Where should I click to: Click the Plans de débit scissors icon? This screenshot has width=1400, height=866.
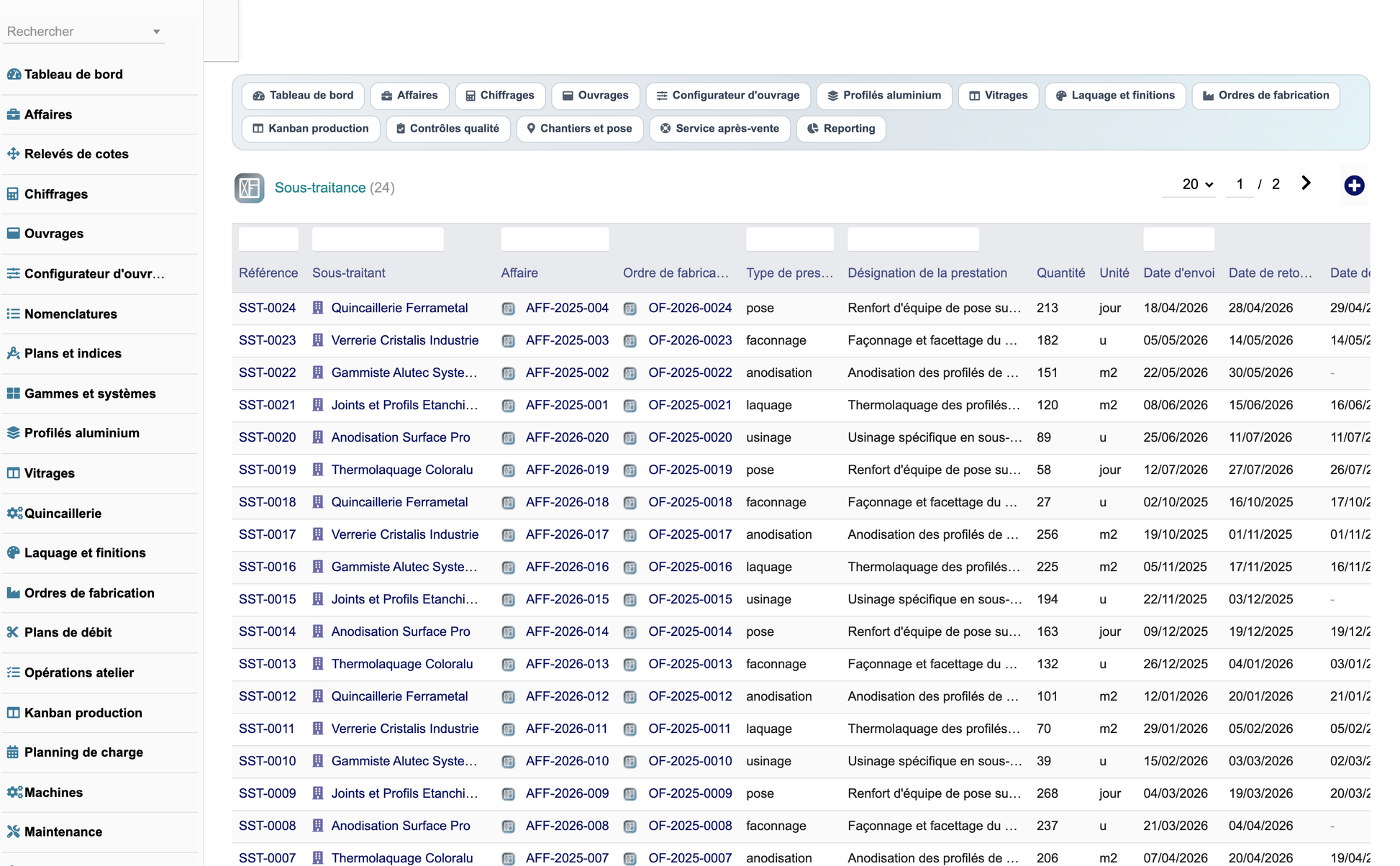(14, 632)
